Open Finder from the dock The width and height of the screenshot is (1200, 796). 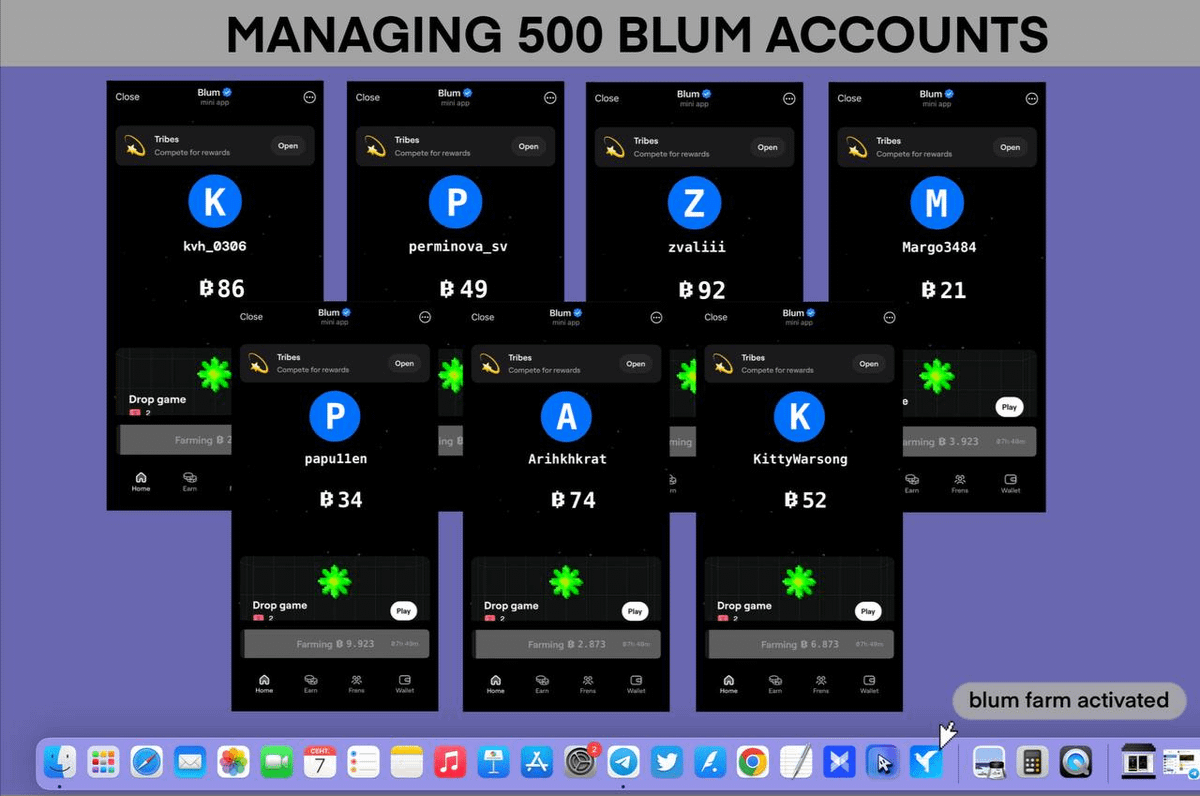(59, 763)
